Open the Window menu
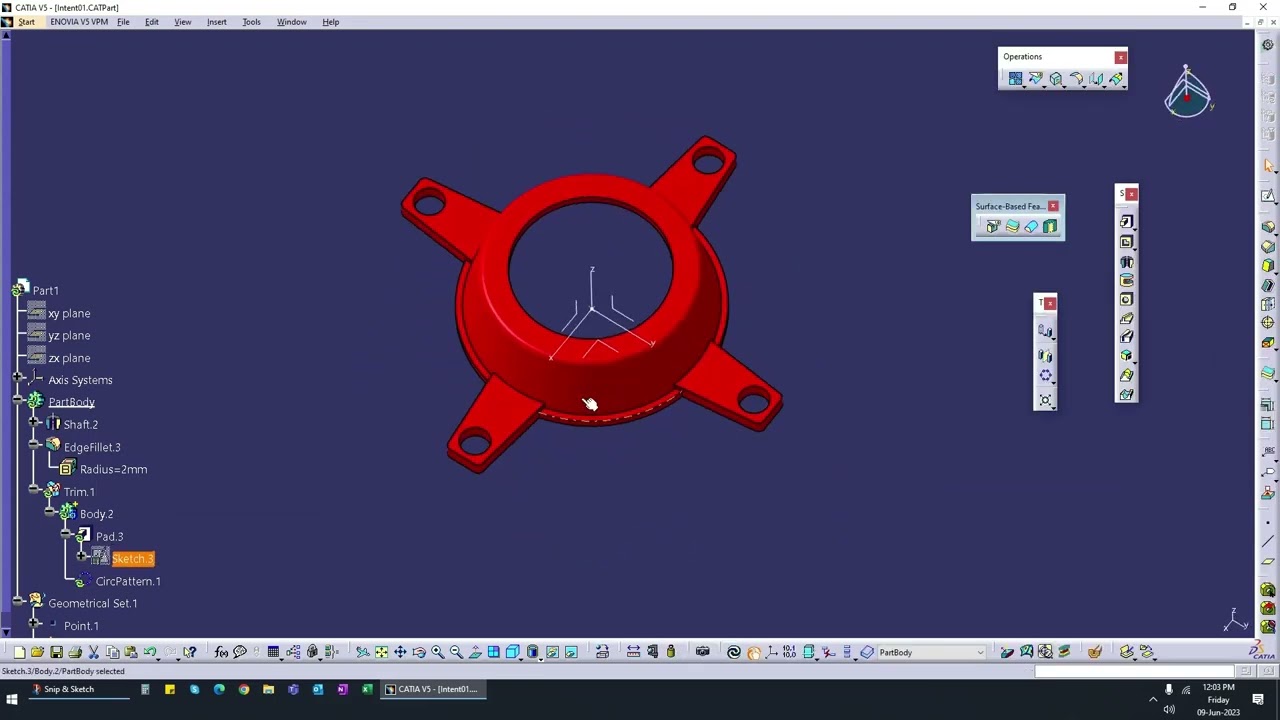Screen dimensions: 1280x720 291,22
